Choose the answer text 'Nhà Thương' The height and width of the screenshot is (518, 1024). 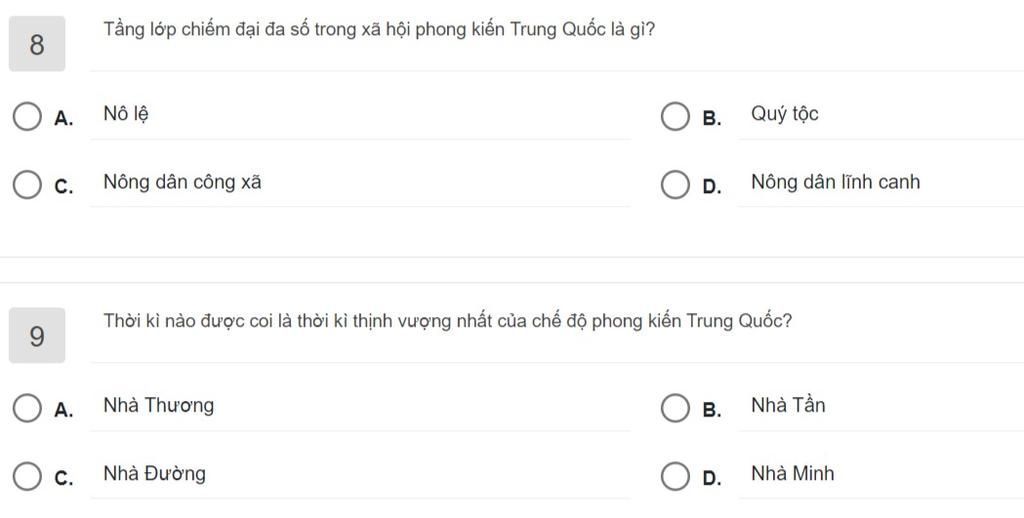click(x=159, y=406)
